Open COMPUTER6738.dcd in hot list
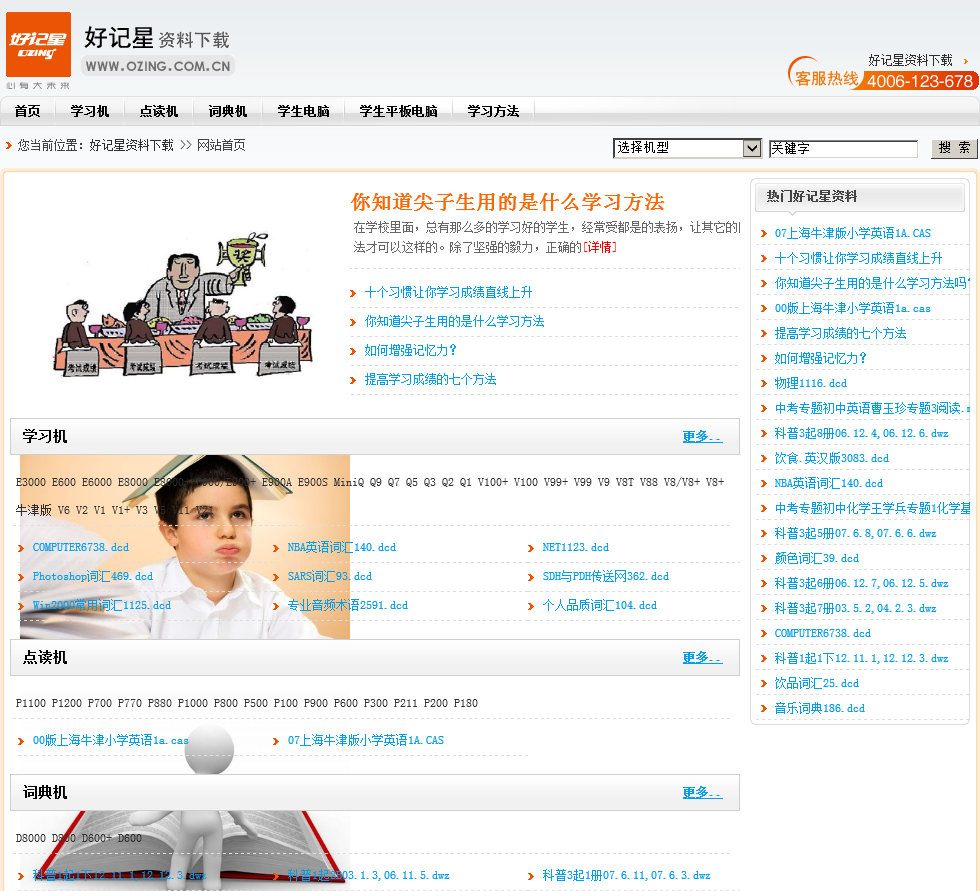980x891 pixels. pos(822,634)
